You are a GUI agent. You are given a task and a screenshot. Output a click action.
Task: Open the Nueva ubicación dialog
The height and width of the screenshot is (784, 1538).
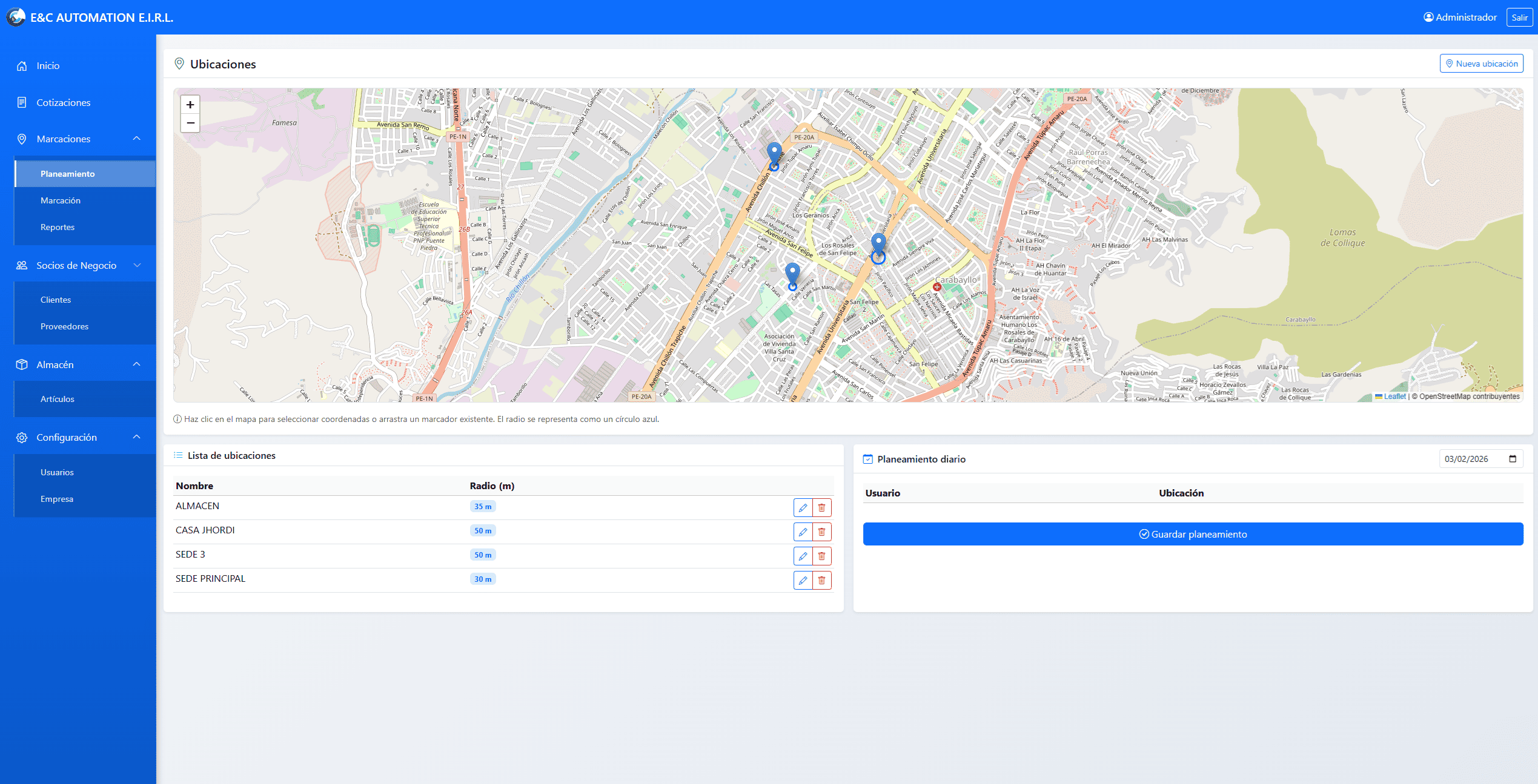[1481, 63]
